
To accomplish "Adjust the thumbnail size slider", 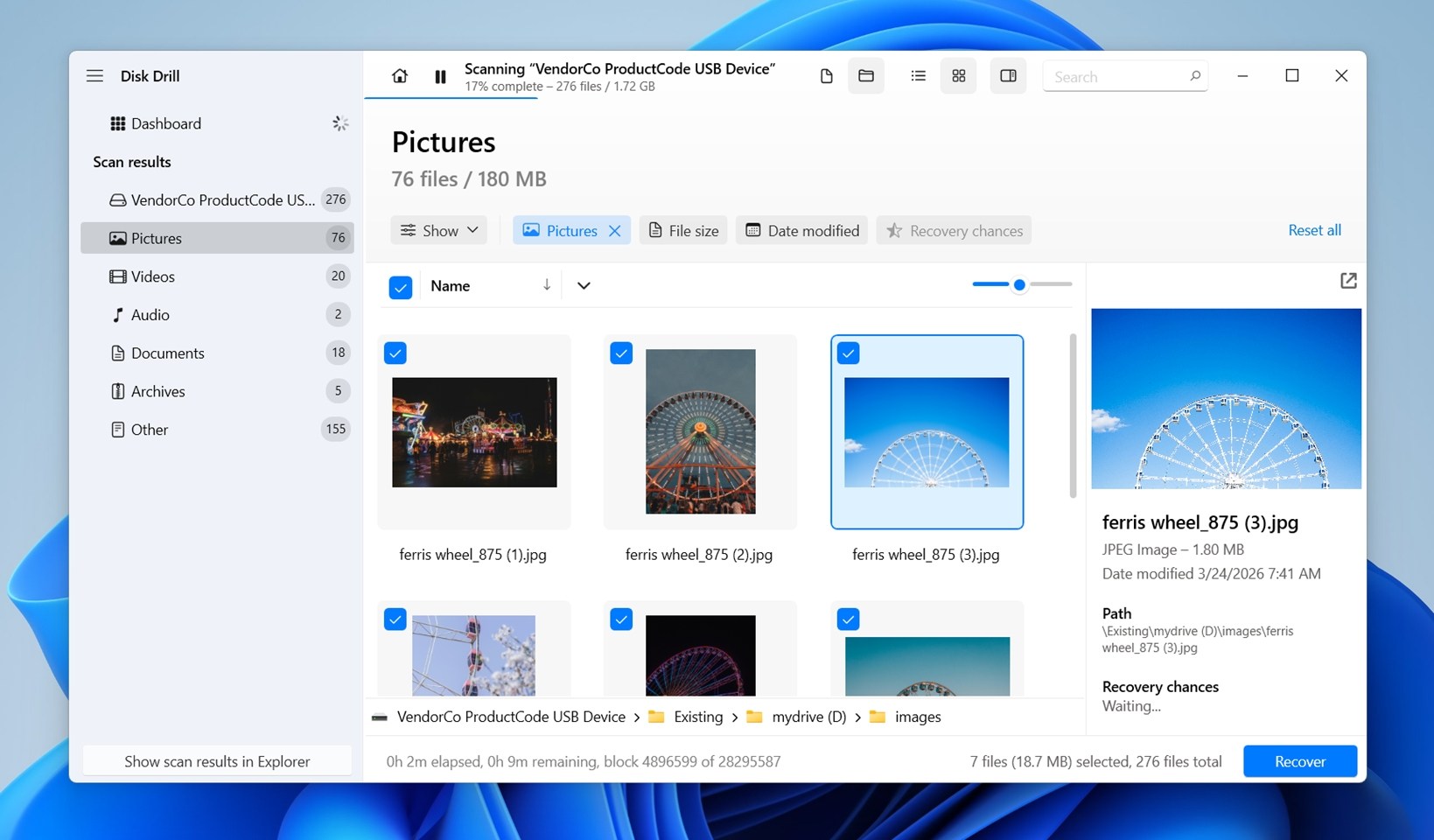I will [x=1019, y=285].
